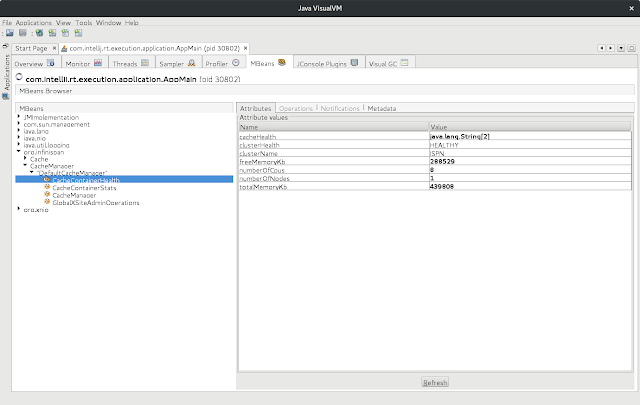This screenshot has width=640, height=405.
Task: Expand the Cache node under org.infinispan
Action: click(25, 159)
